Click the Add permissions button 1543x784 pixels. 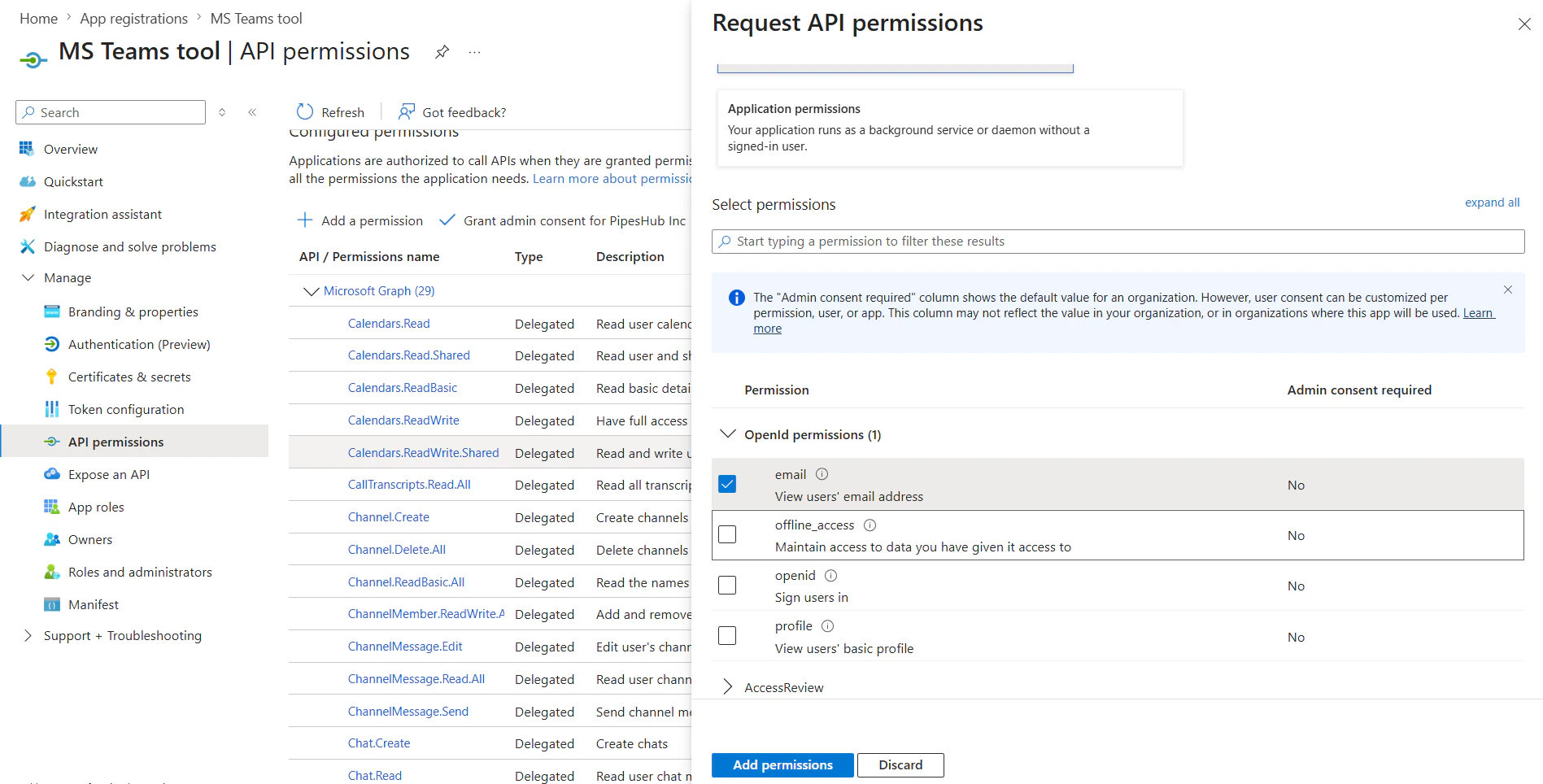click(782, 764)
